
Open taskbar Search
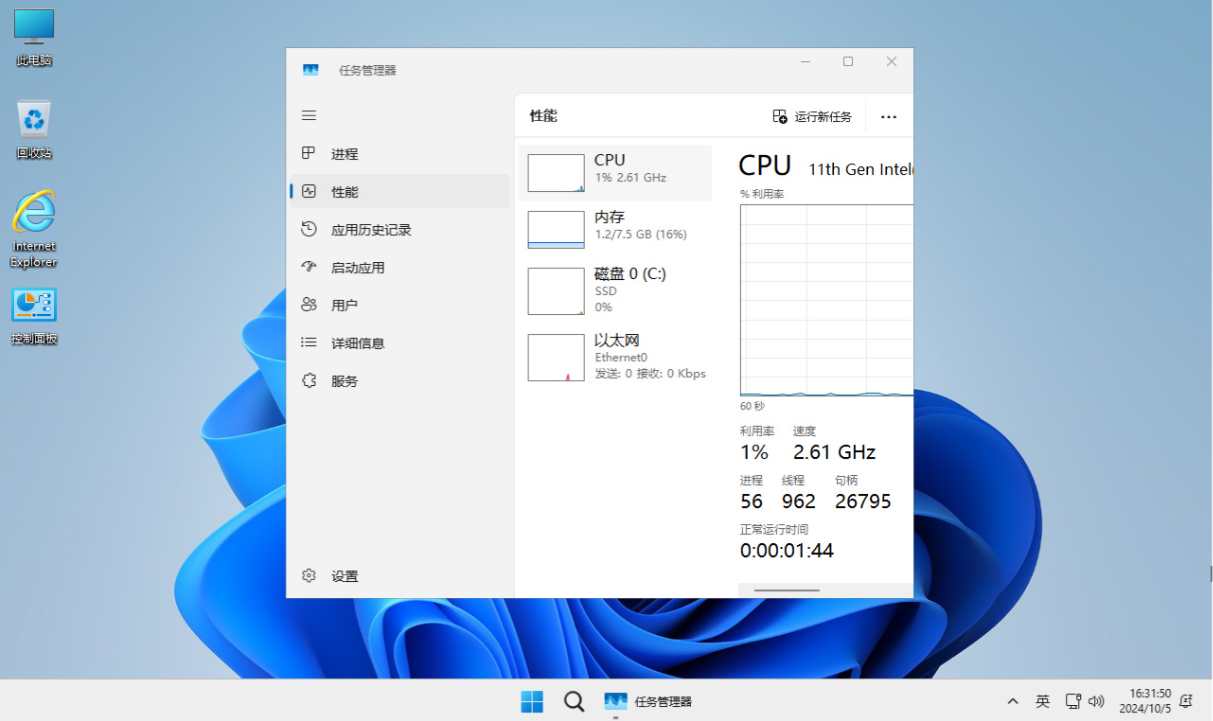pos(574,701)
